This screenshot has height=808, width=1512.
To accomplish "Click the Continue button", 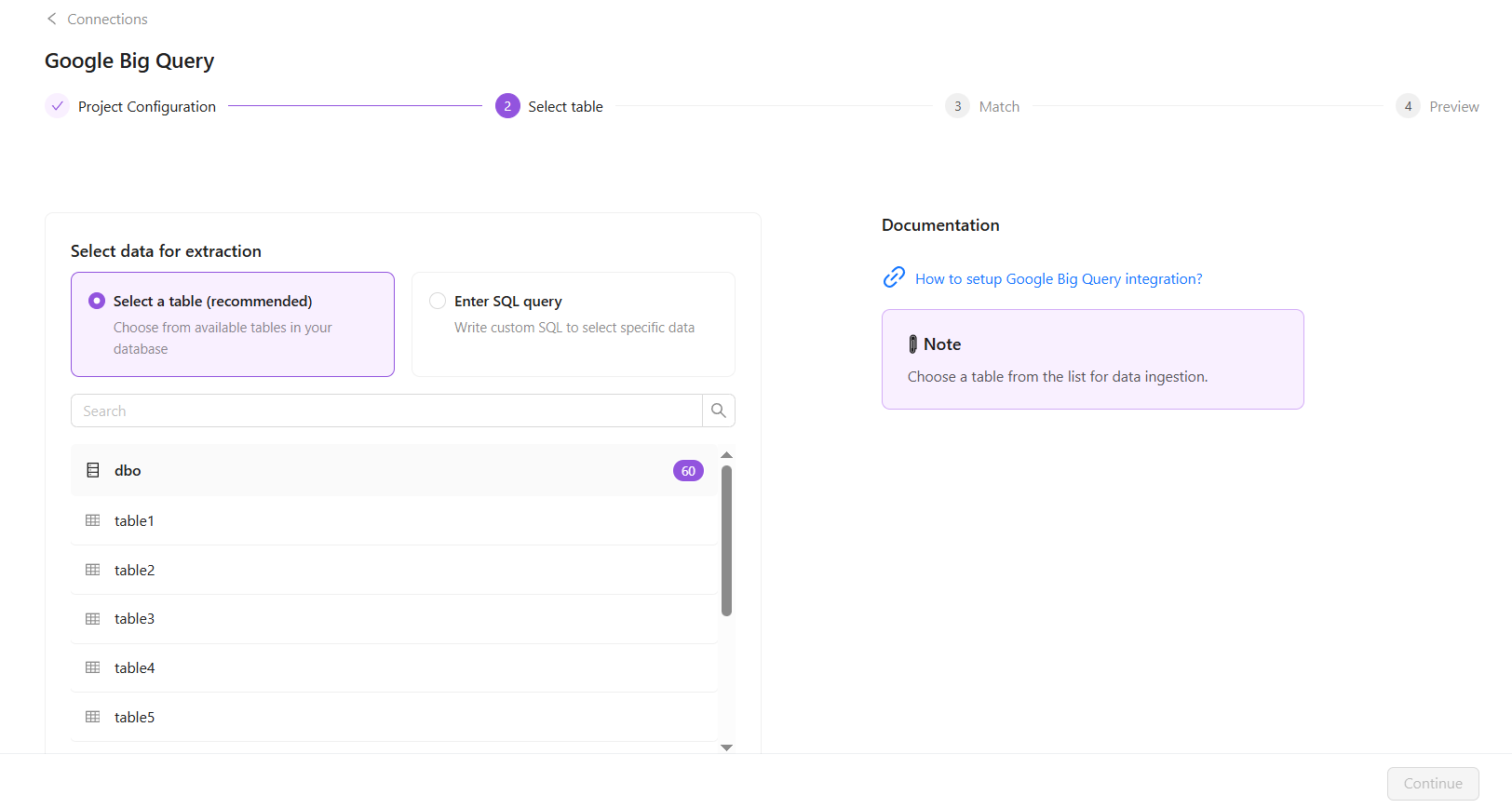I will (x=1433, y=784).
